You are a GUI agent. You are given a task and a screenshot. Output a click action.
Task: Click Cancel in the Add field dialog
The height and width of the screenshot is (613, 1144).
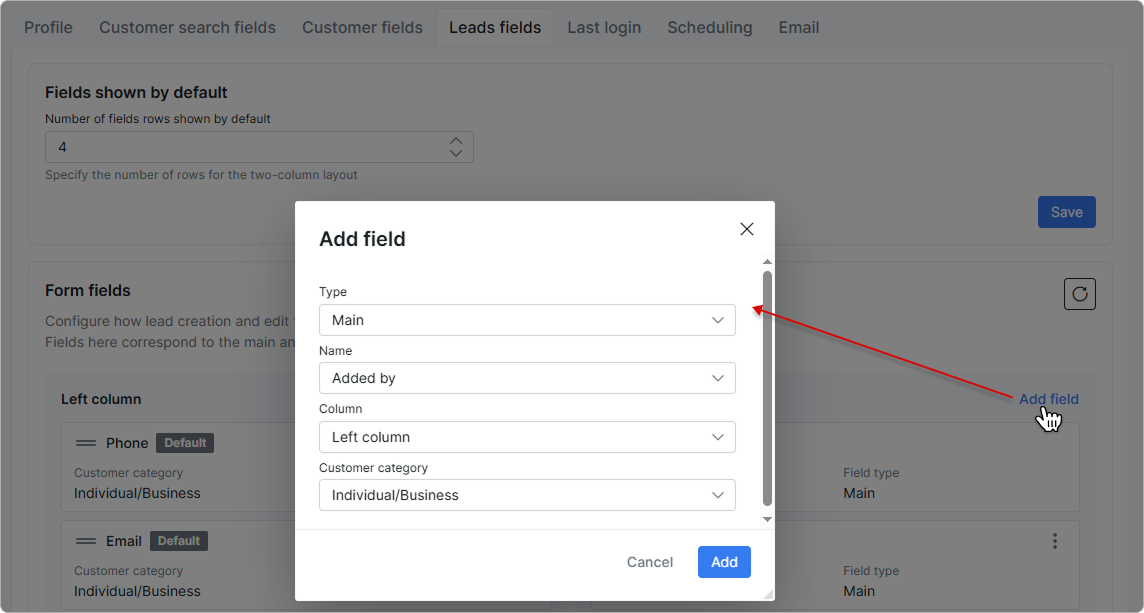pyautogui.click(x=650, y=562)
